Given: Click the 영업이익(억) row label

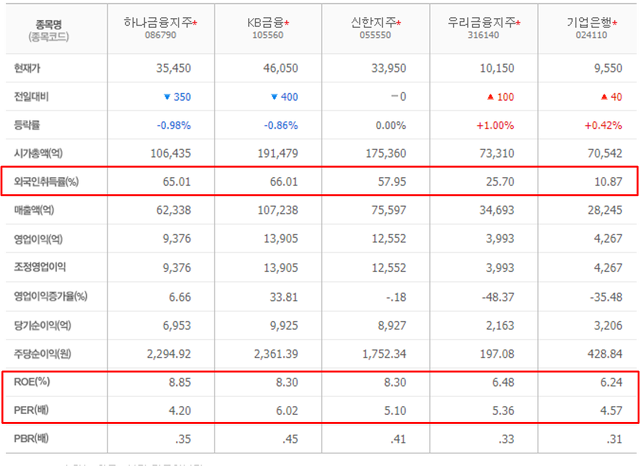Looking at the screenshot, I should (38, 239).
